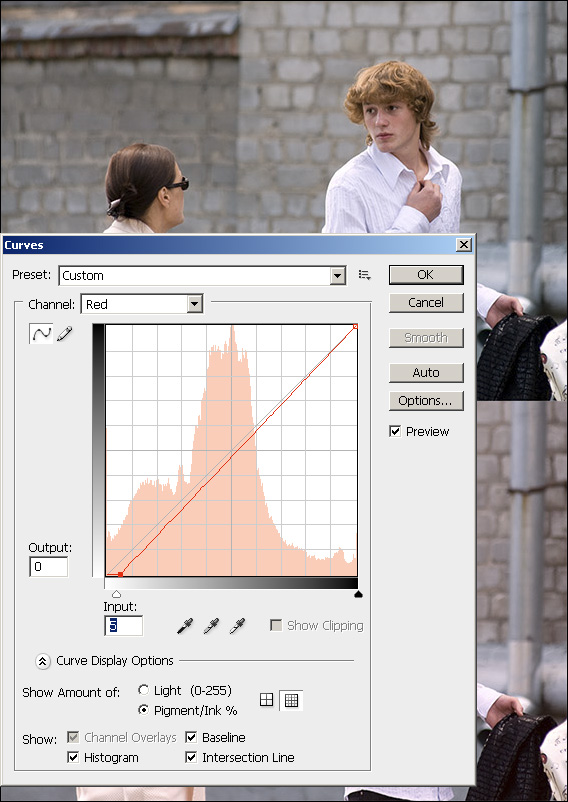Select Light (0-255) radio option
The height and width of the screenshot is (802, 568).
click(144, 690)
